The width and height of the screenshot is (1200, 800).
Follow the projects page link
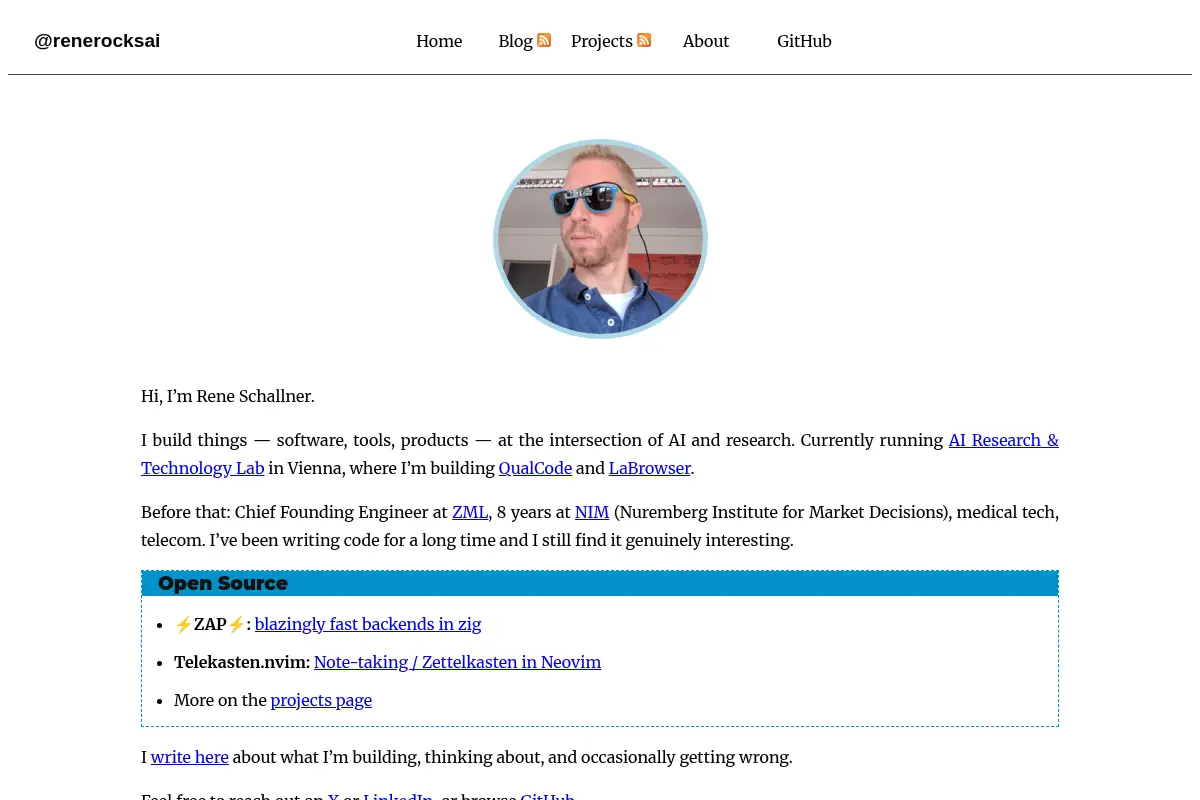click(321, 700)
